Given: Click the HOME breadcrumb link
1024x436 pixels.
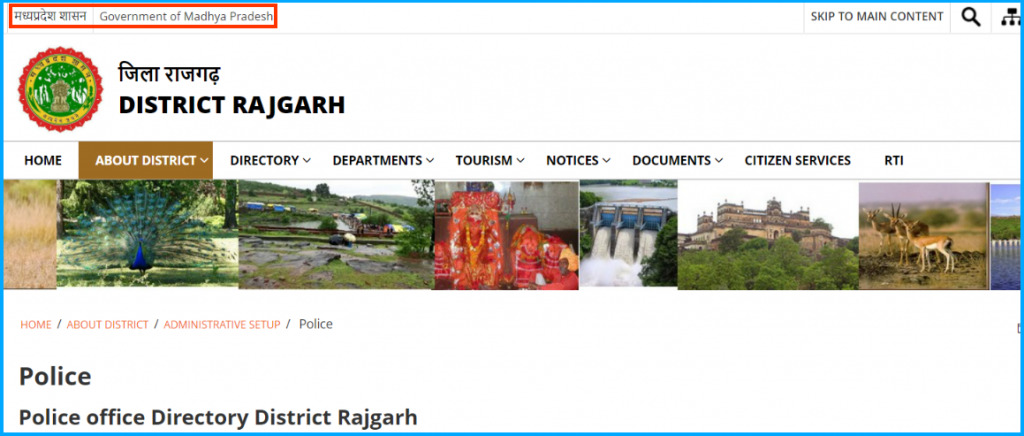Looking at the screenshot, I should point(36,324).
